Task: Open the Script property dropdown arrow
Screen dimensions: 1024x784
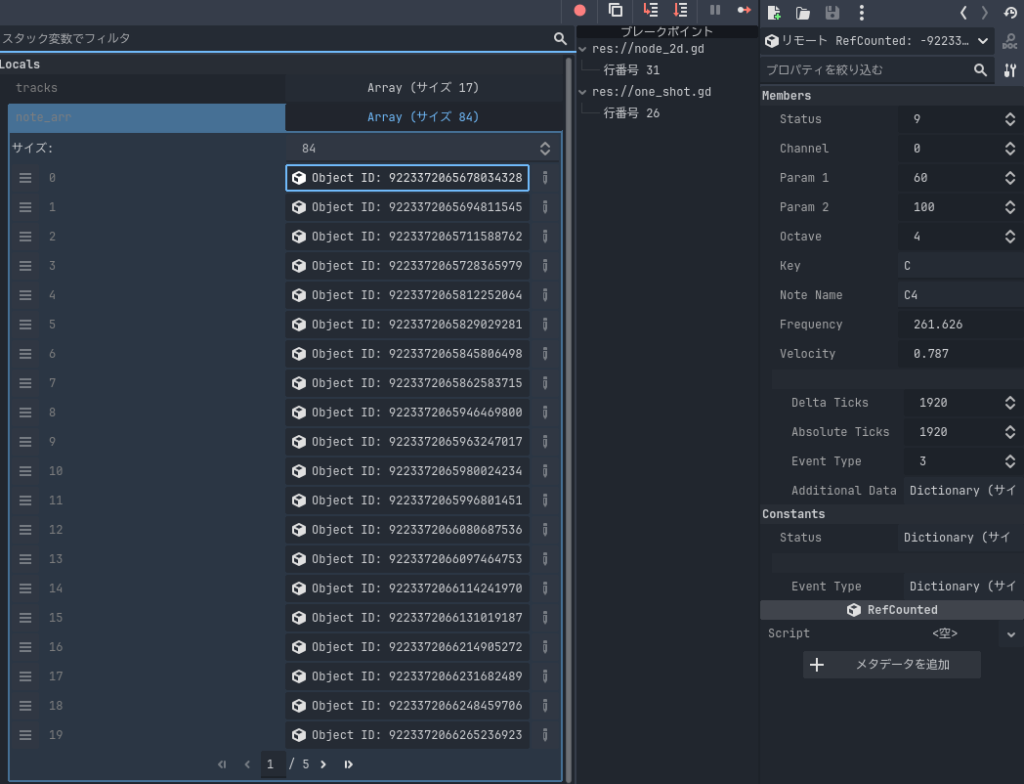Action: (1011, 634)
